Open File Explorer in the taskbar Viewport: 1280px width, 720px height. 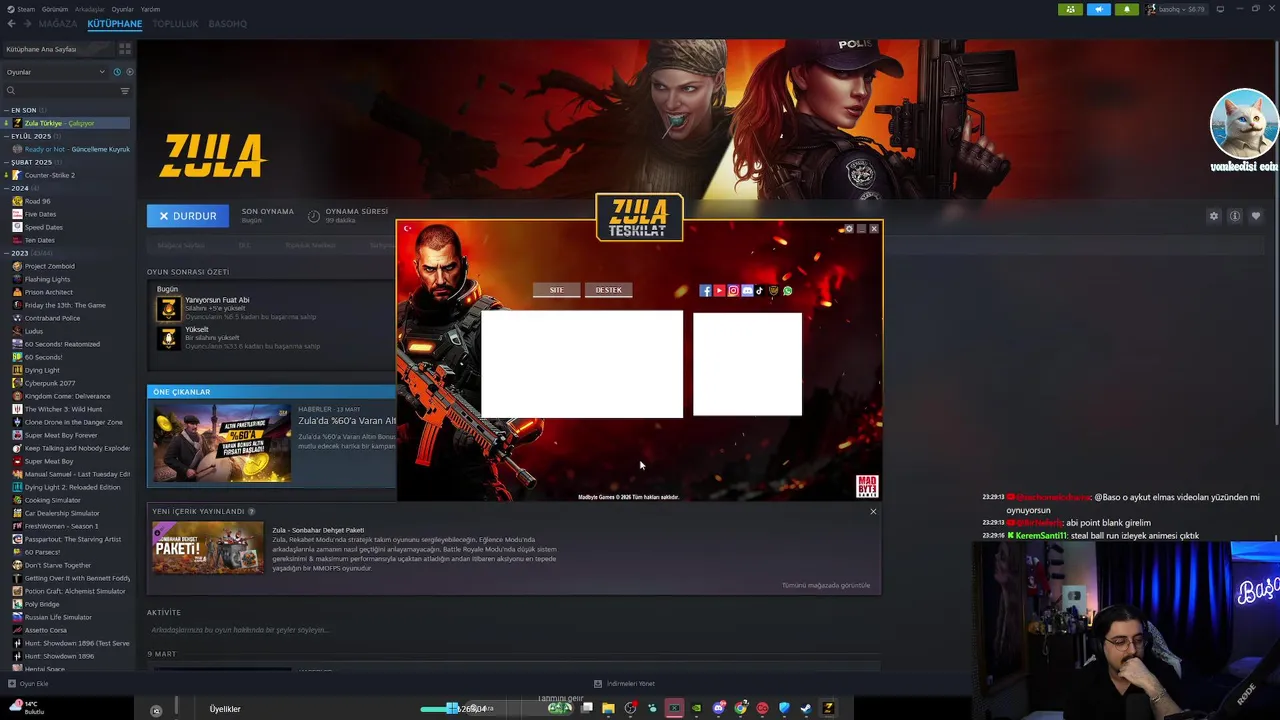(608, 708)
